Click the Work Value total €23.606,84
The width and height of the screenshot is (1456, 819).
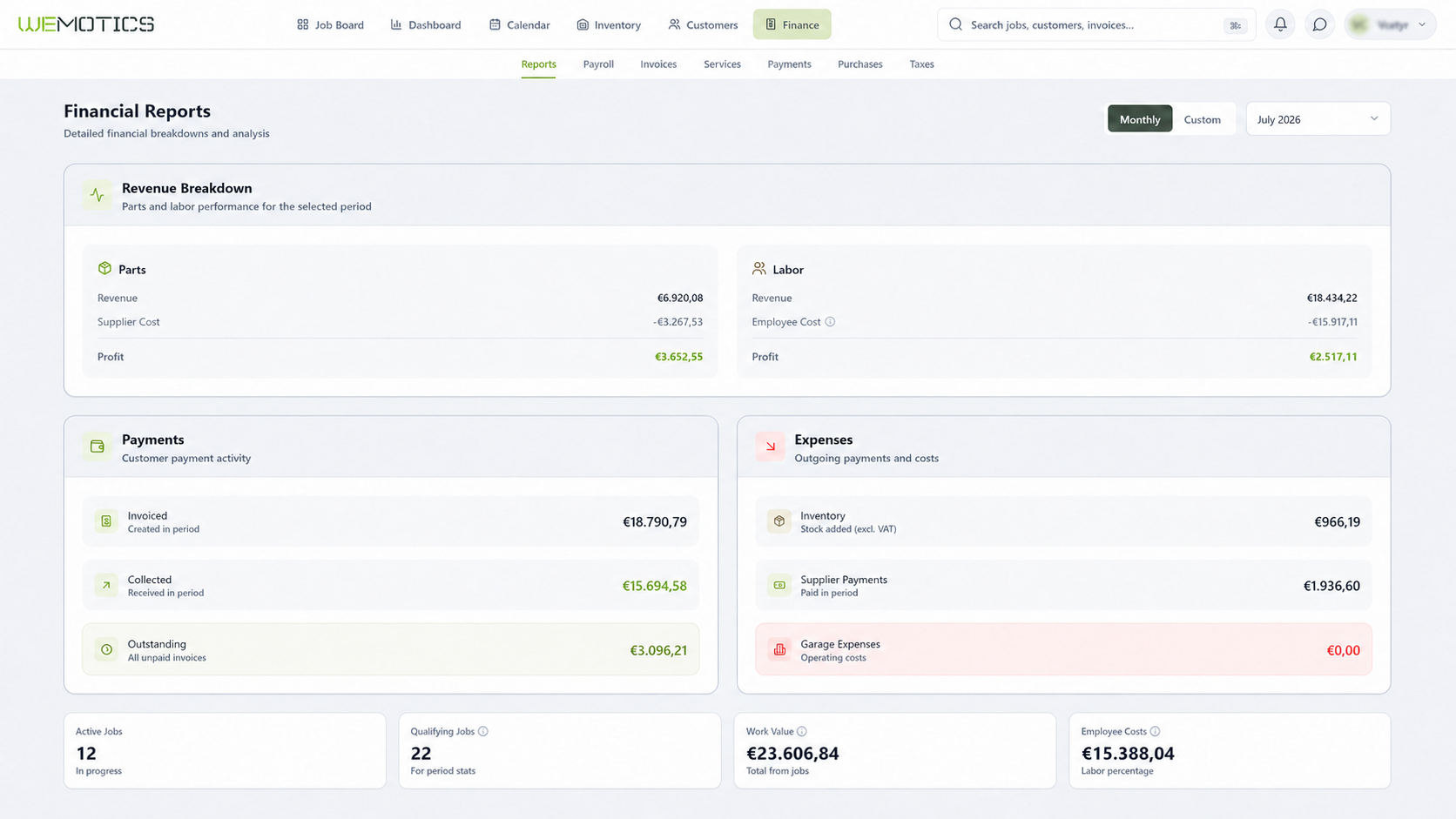tap(792, 753)
